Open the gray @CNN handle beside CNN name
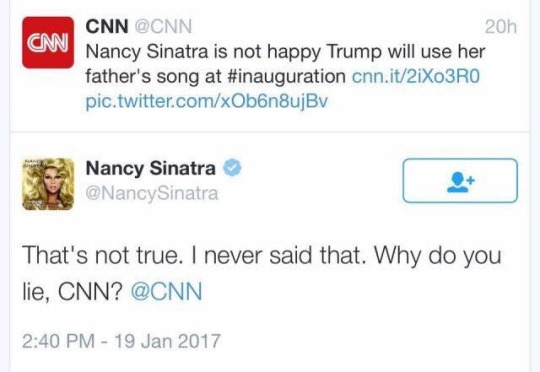540x372 pixels. [163, 27]
